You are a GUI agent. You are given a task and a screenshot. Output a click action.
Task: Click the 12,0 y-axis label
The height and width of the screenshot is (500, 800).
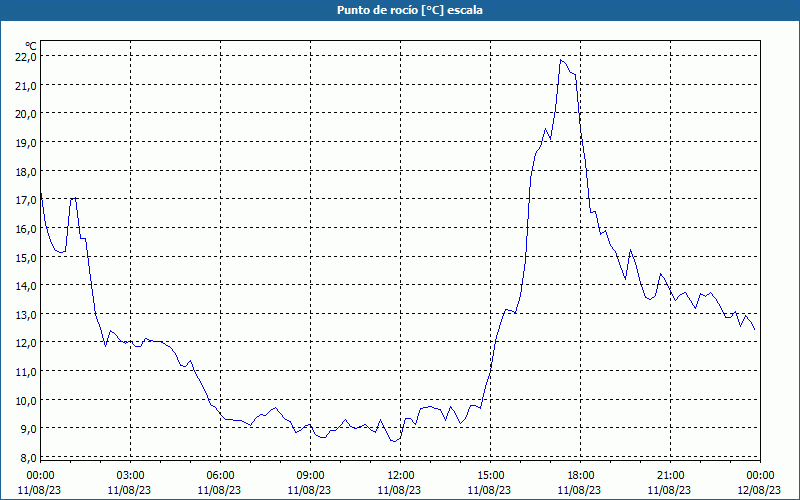pos(26,343)
